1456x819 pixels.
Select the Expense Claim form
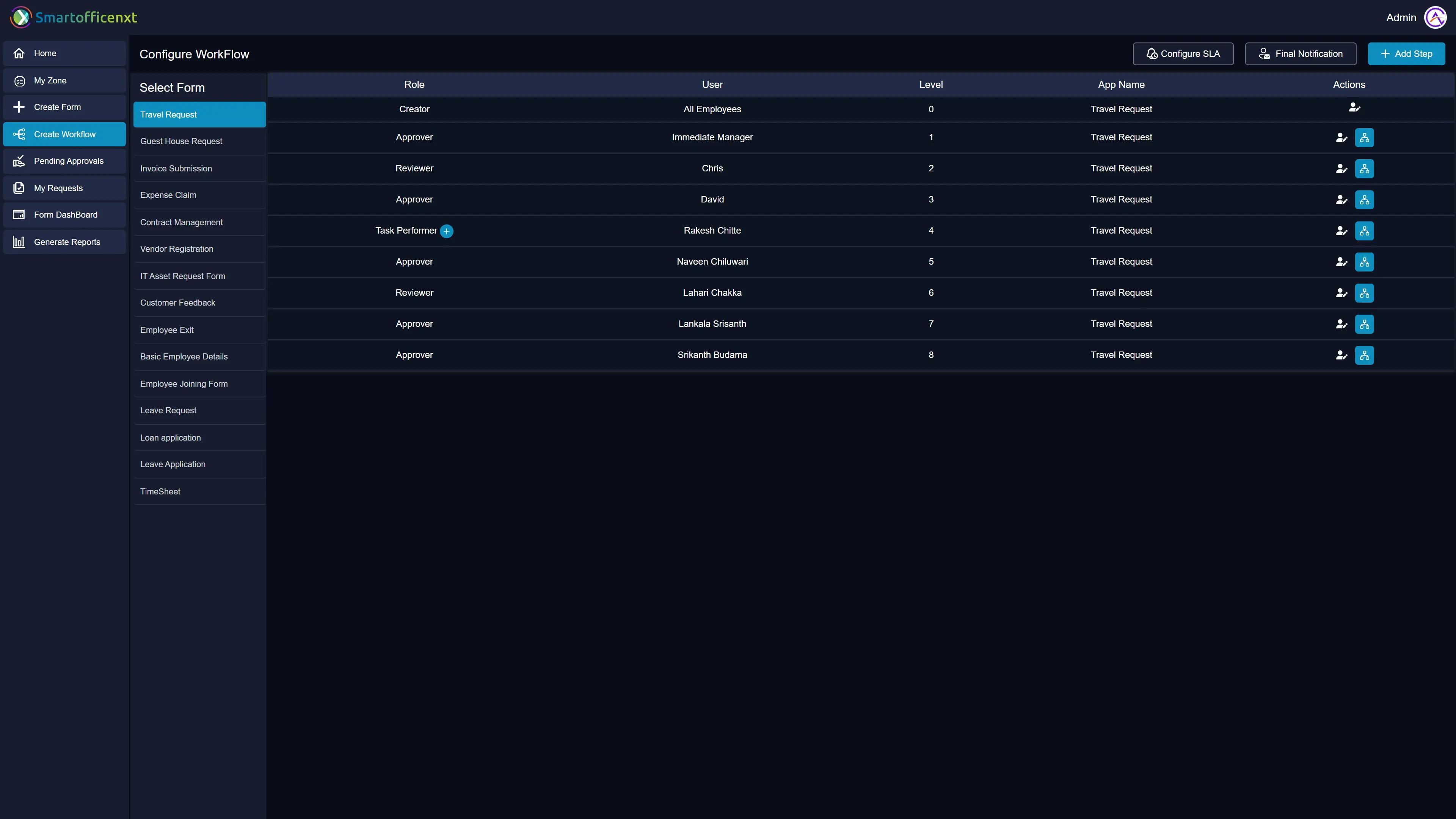point(168,195)
